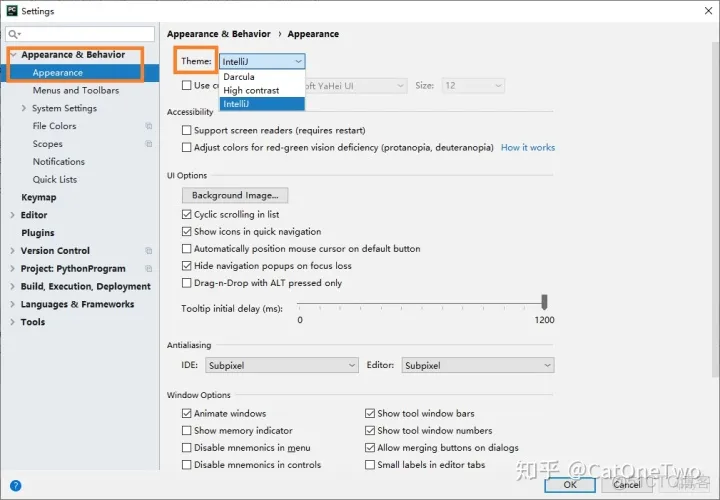Click the project-level icon beside File Colors

149,126
